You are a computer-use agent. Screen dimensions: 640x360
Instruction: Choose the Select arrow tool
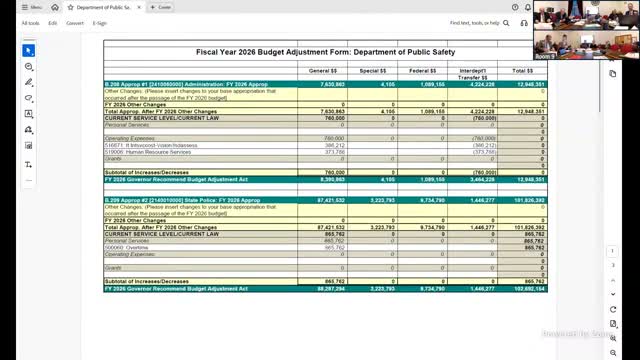(x=29, y=51)
